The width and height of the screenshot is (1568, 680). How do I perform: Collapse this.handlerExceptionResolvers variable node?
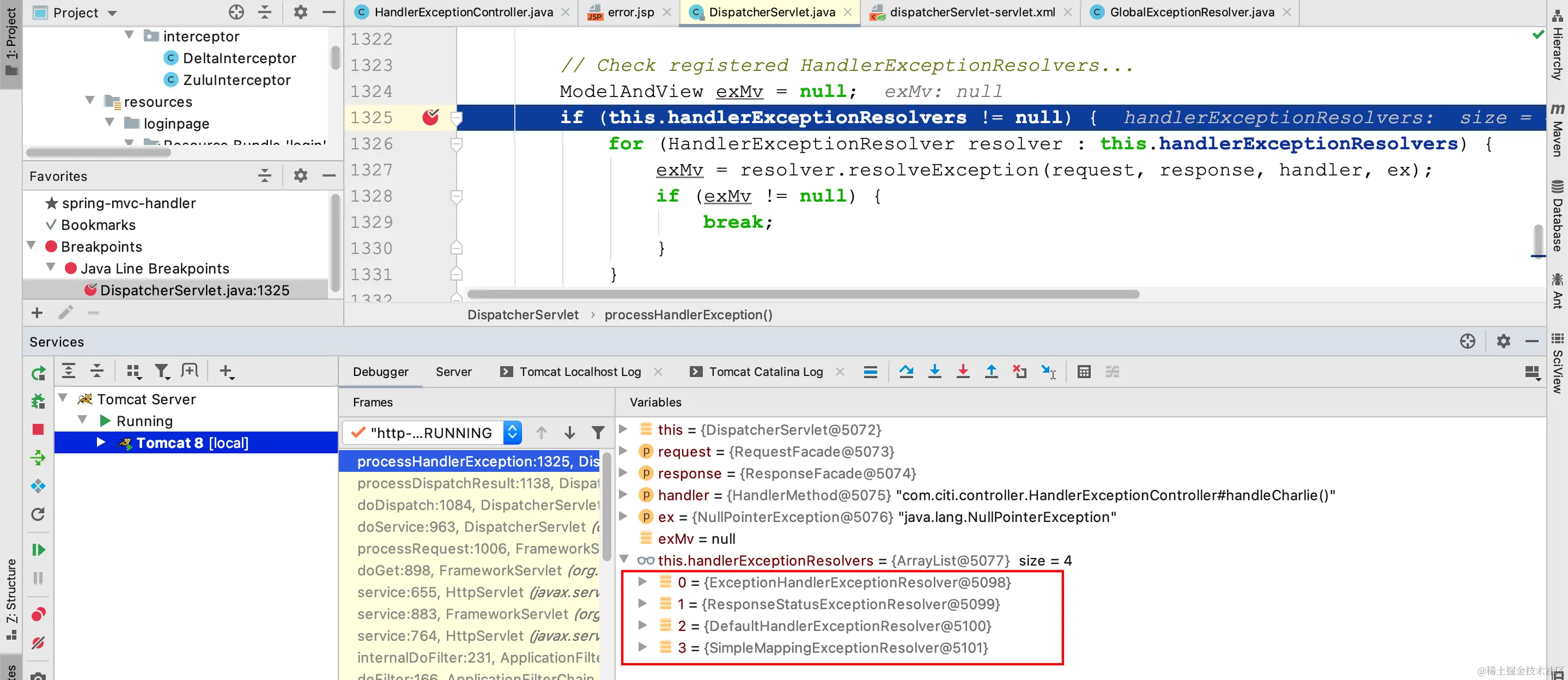[x=624, y=560]
